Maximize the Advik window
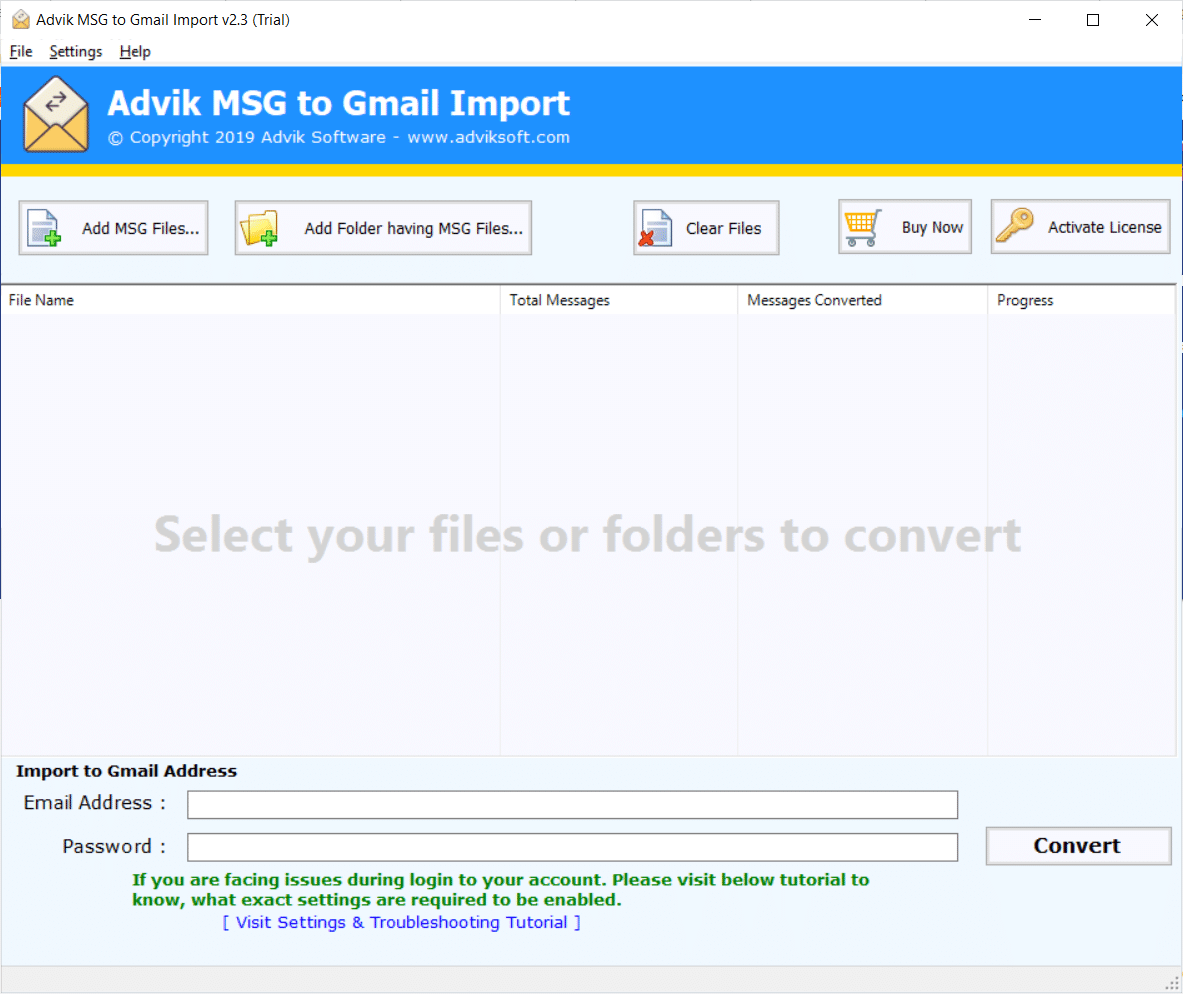 [1093, 20]
